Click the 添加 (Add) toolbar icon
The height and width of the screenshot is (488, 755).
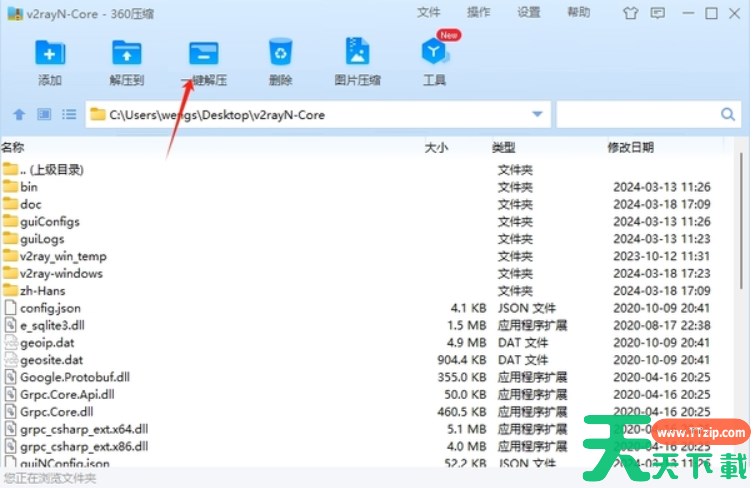tap(49, 54)
